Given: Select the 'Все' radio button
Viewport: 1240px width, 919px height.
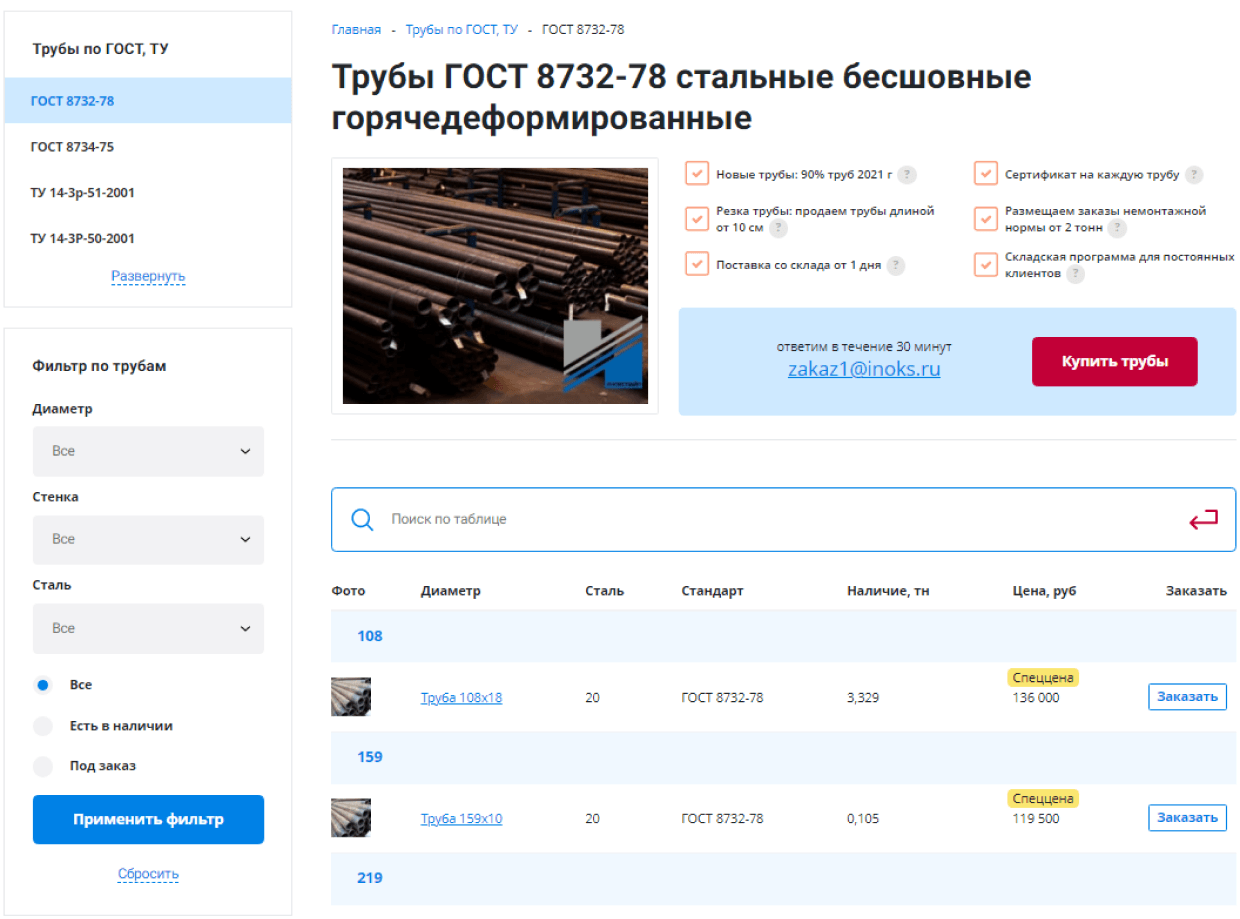Looking at the screenshot, I should tap(43, 685).
